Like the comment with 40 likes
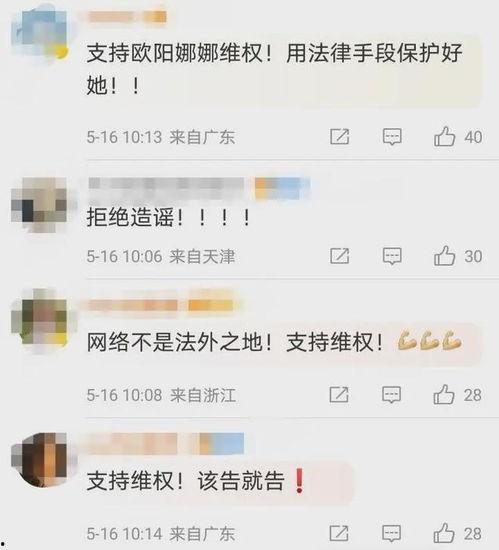 tap(445, 136)
